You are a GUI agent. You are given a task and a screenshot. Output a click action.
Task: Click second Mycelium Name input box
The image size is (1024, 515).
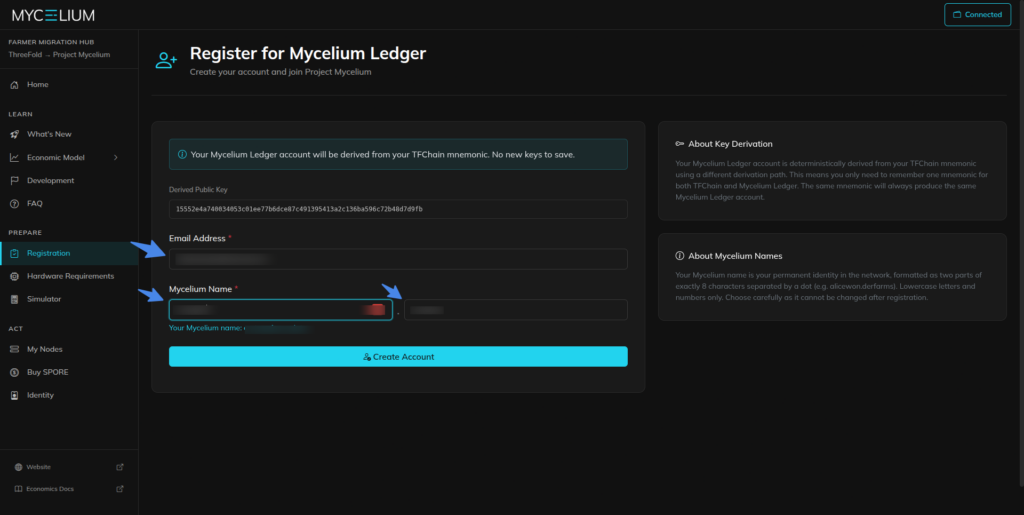[515, 310]
